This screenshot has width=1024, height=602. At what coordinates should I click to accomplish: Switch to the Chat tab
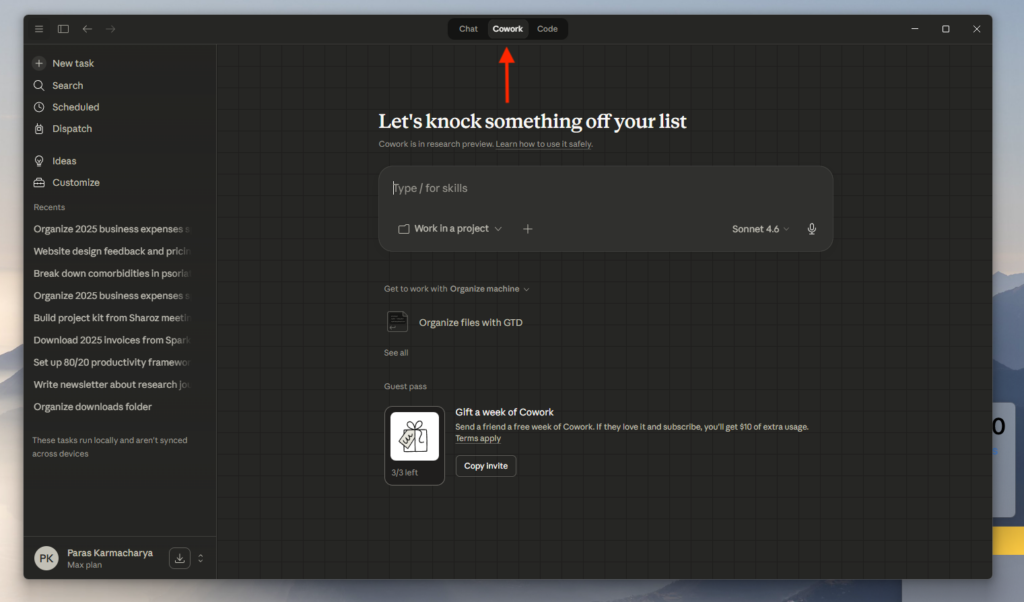click(x=468, y=29)
